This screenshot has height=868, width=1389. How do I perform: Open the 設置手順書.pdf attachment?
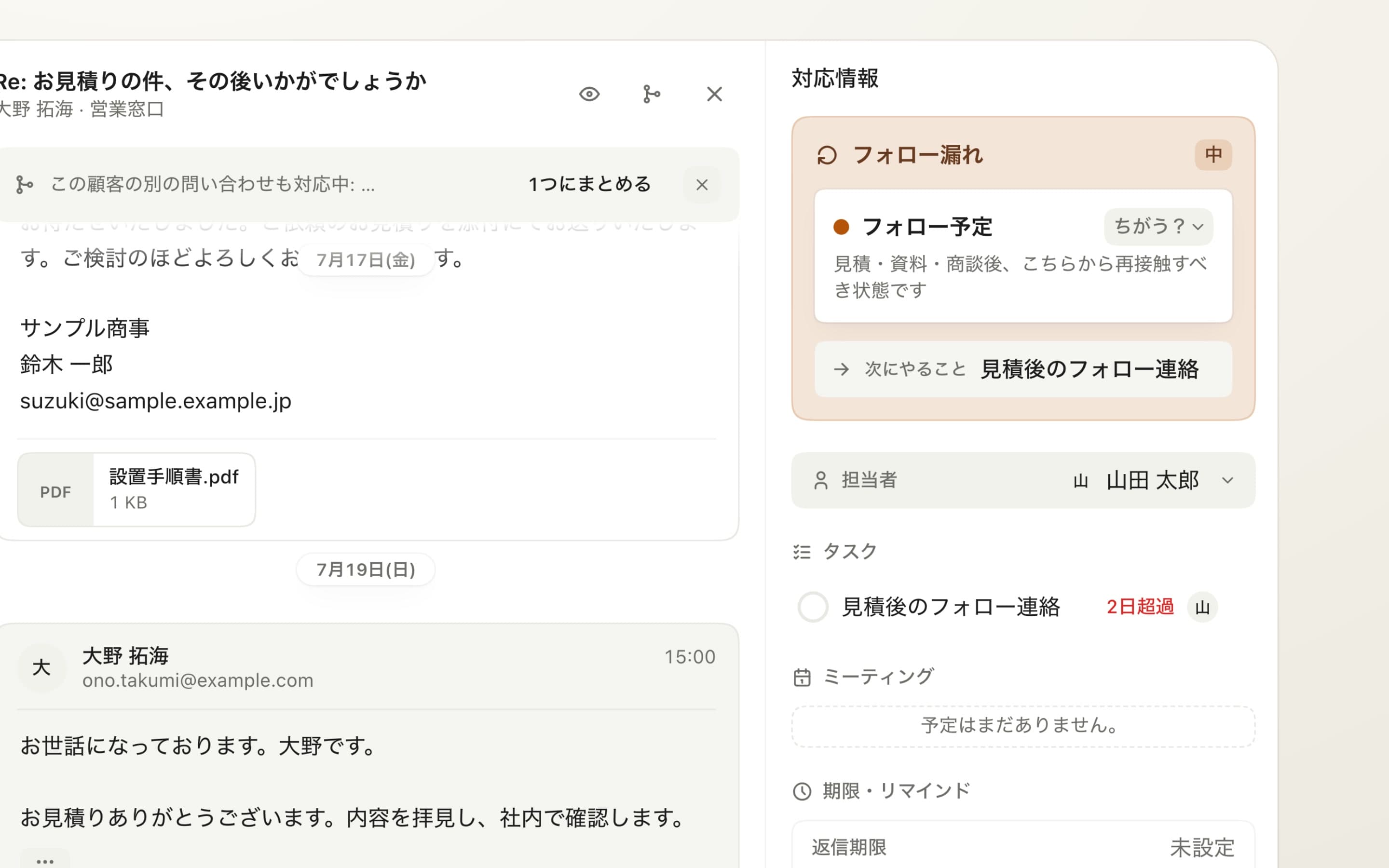tap(136, 489)
